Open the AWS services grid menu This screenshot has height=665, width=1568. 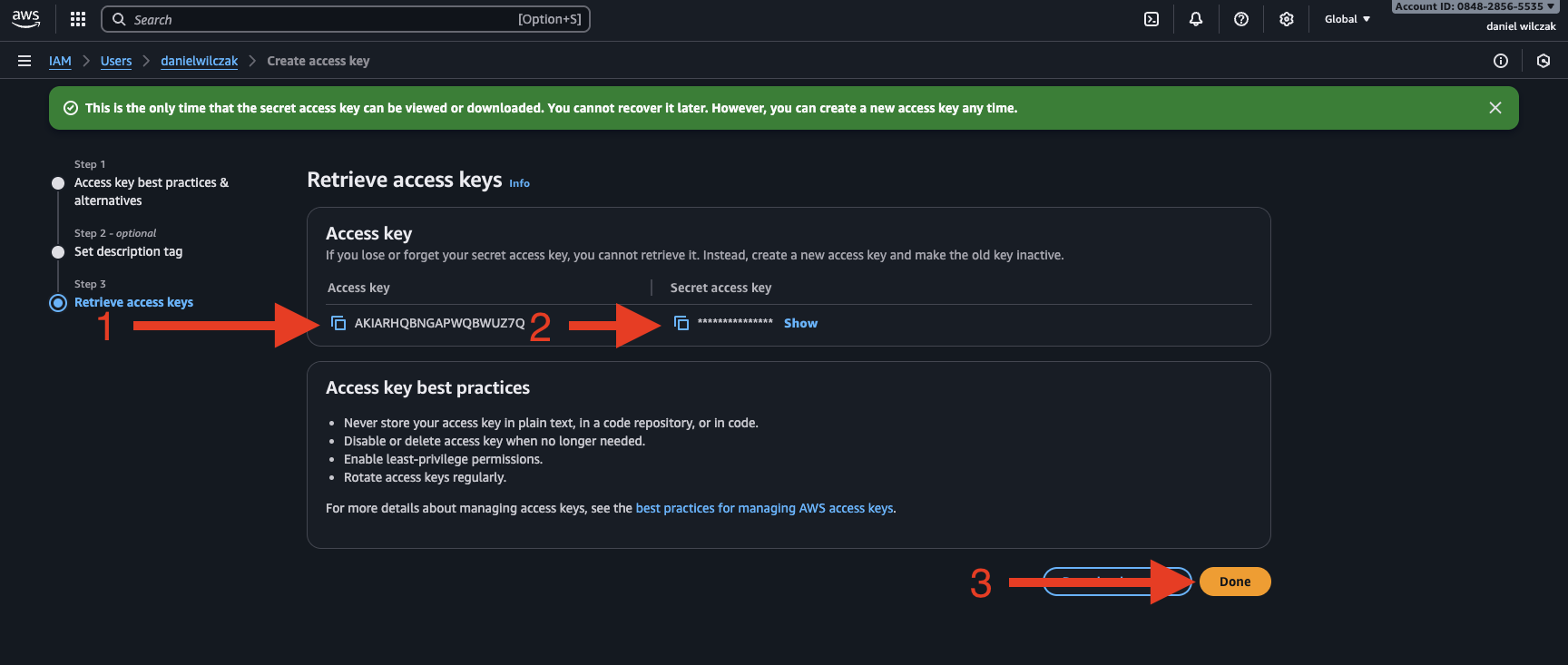coord(78,19)
